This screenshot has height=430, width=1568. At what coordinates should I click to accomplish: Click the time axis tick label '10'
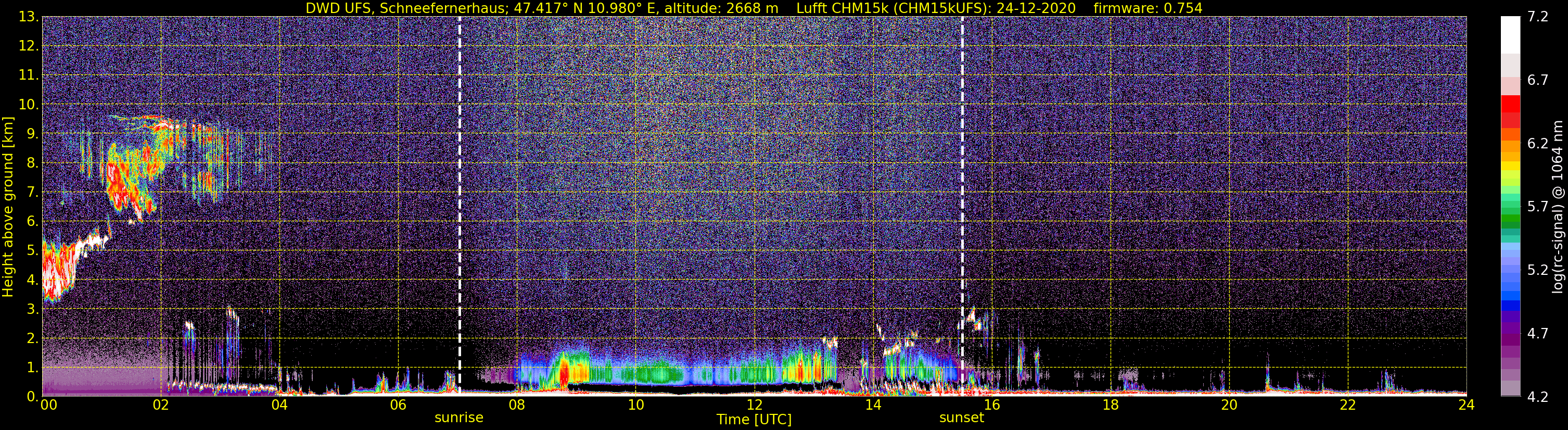(x=635, y=406)
